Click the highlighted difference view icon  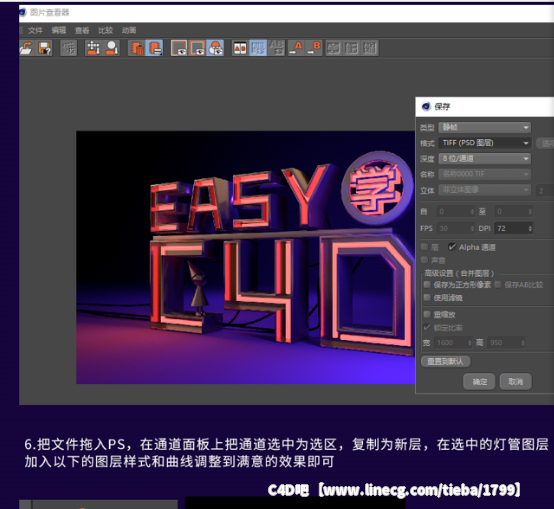point(258,48)
